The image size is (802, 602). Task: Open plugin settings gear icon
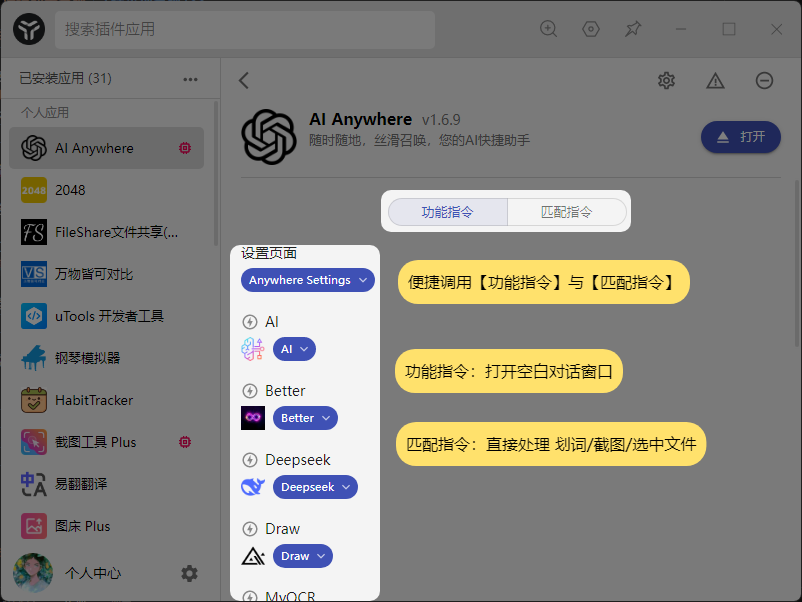[667, 81]
